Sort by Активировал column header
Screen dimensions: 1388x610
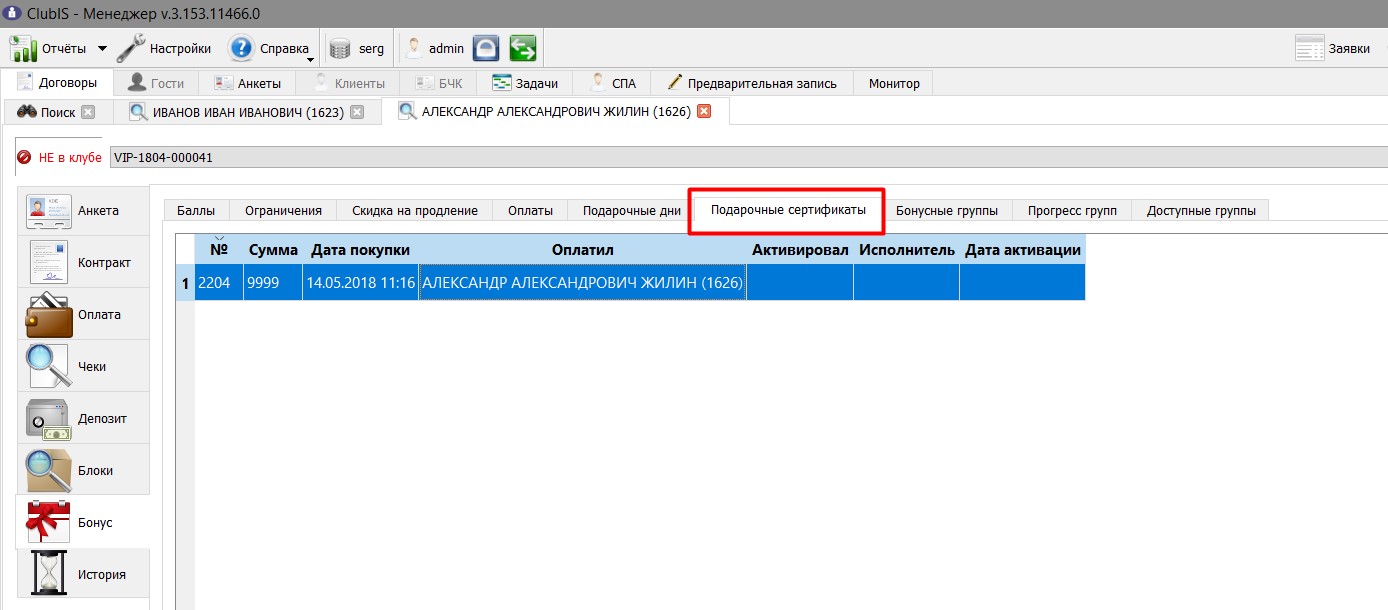[x=800, y=250]
